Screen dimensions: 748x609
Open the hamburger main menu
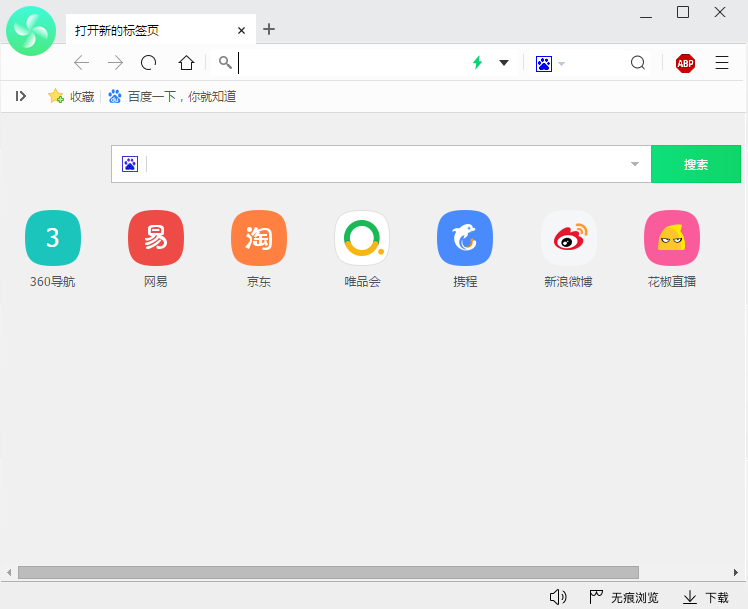click(x=722, y=62)
